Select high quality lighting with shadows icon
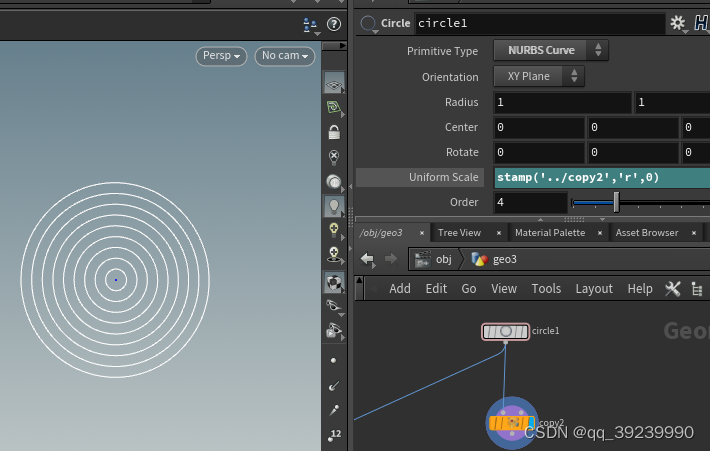The image size is (710, 451). (x=334, y=254)
